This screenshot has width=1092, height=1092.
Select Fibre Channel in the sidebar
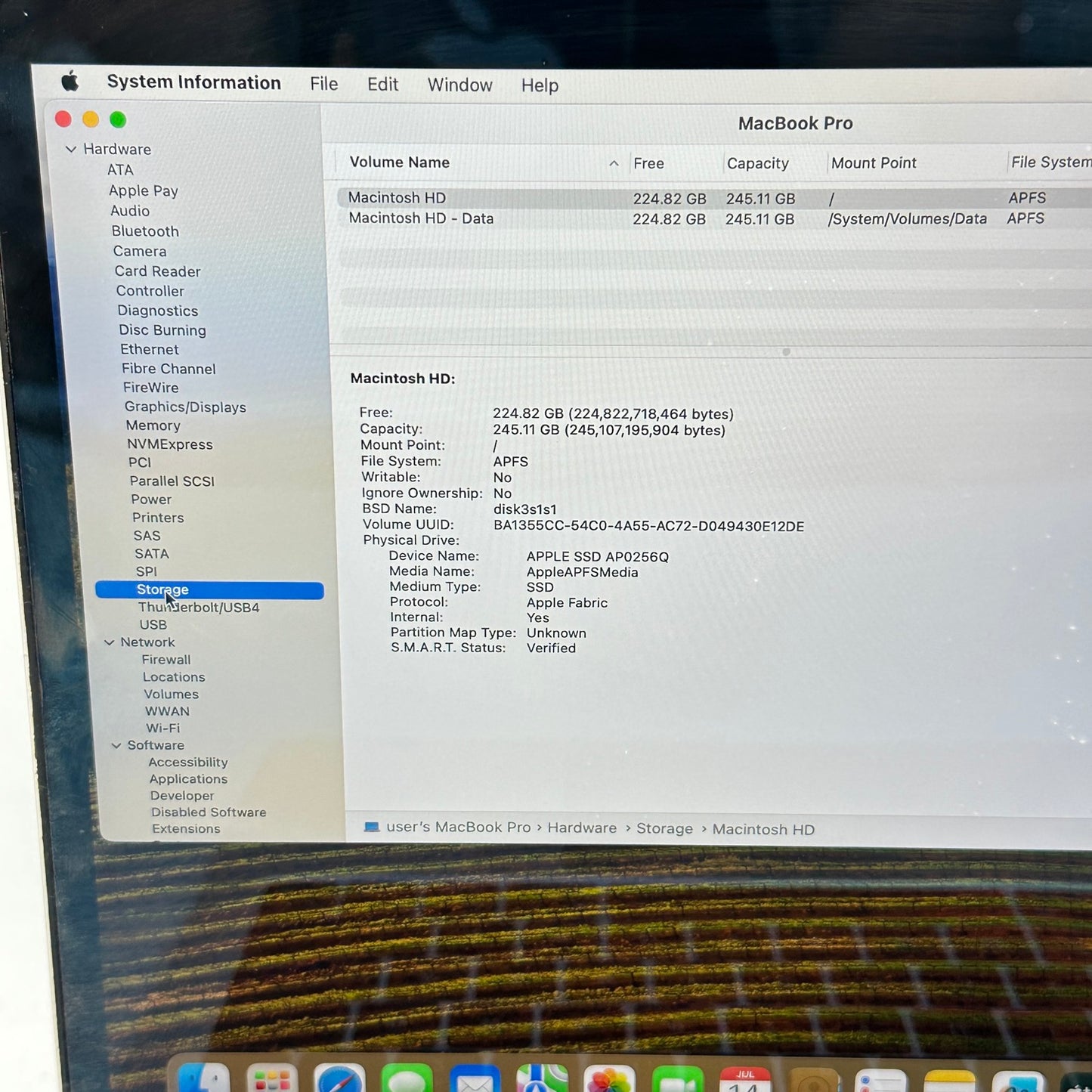click(169, 369)
